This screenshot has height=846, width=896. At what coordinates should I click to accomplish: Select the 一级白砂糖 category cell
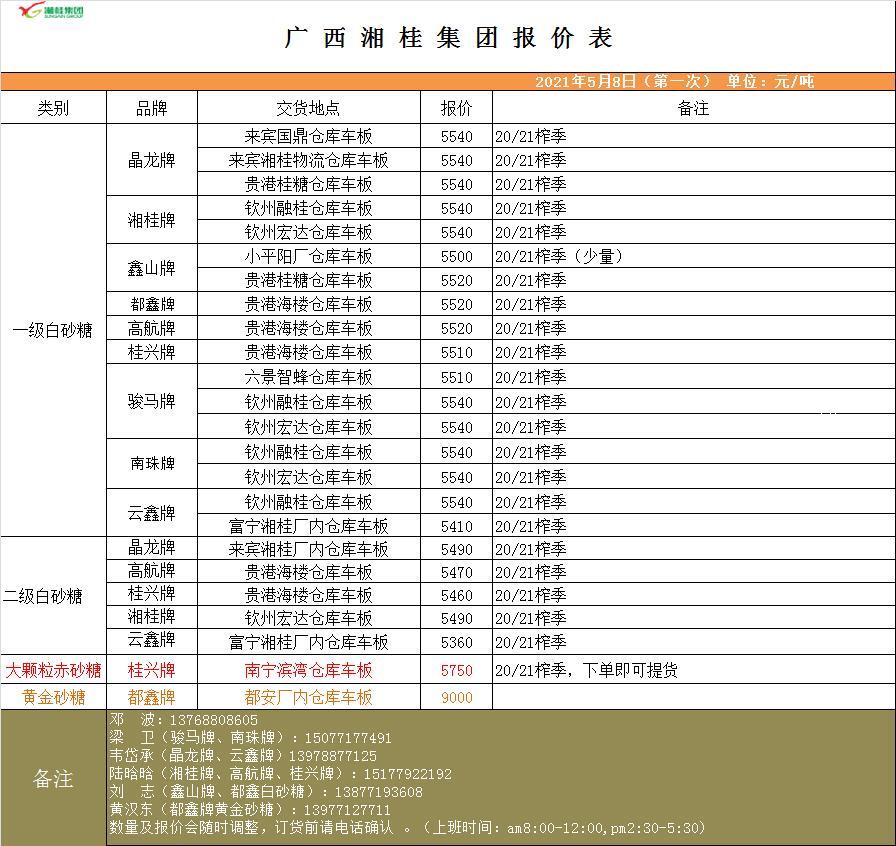pyautogui.click(x=53, y=330)
